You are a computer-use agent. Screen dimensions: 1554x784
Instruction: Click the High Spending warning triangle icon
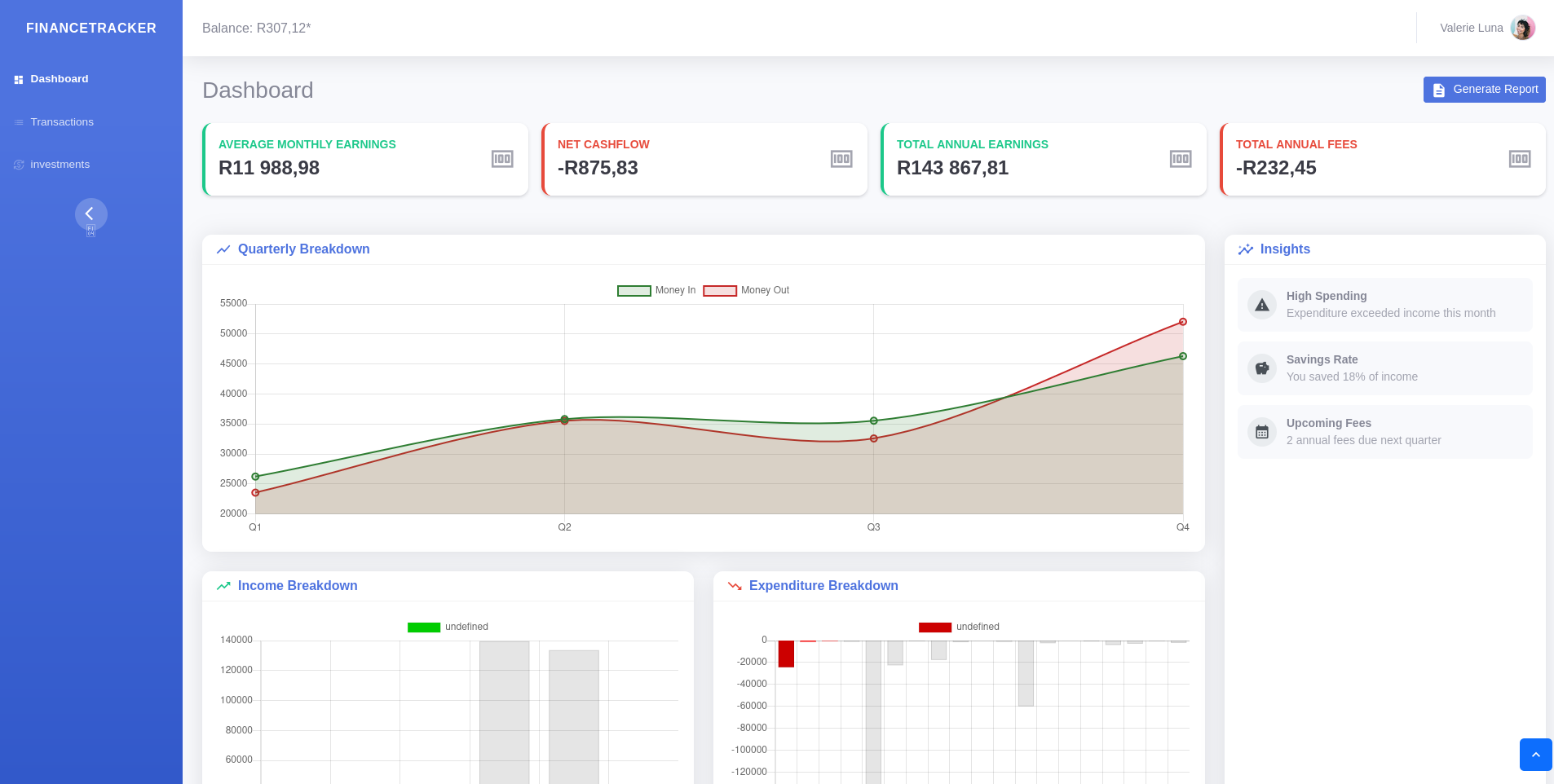click(1261, 305)
